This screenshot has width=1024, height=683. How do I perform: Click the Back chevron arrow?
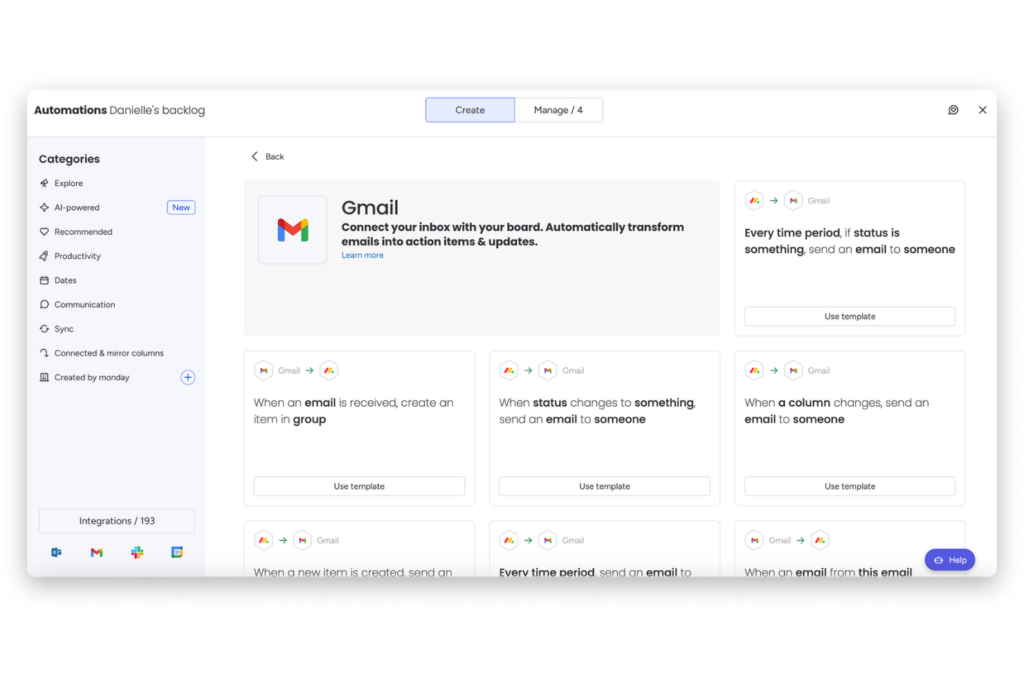(x=255, y=156)
